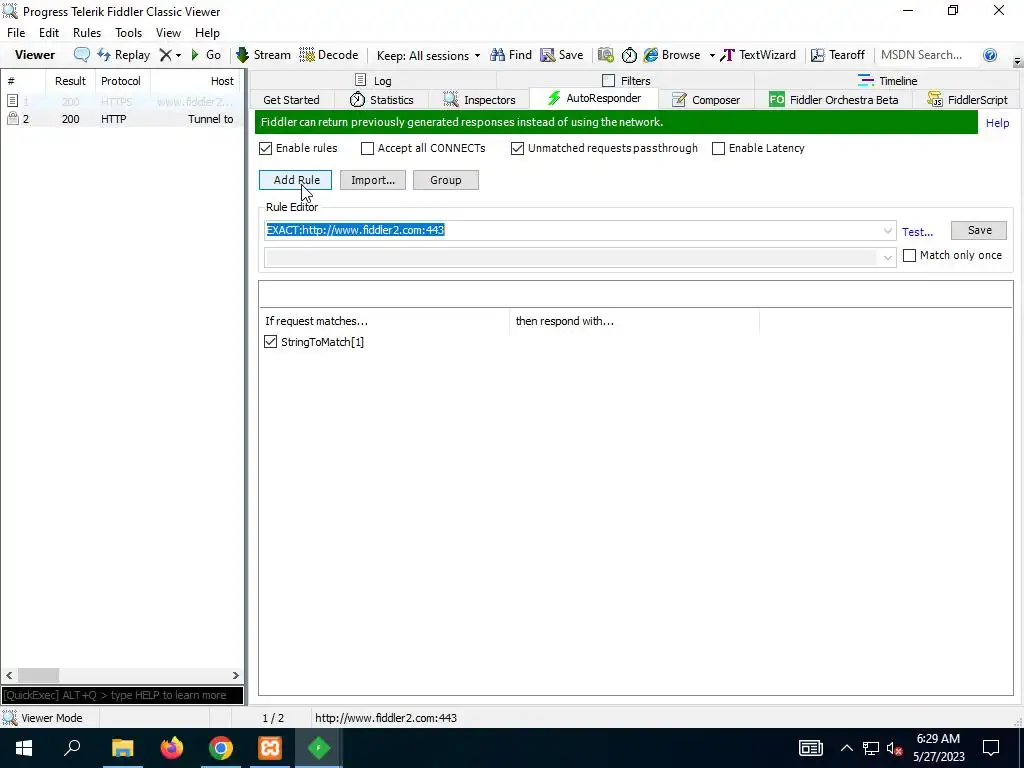
Task: Open the FiddlerScript tab
Action: (x=967, y=100)
